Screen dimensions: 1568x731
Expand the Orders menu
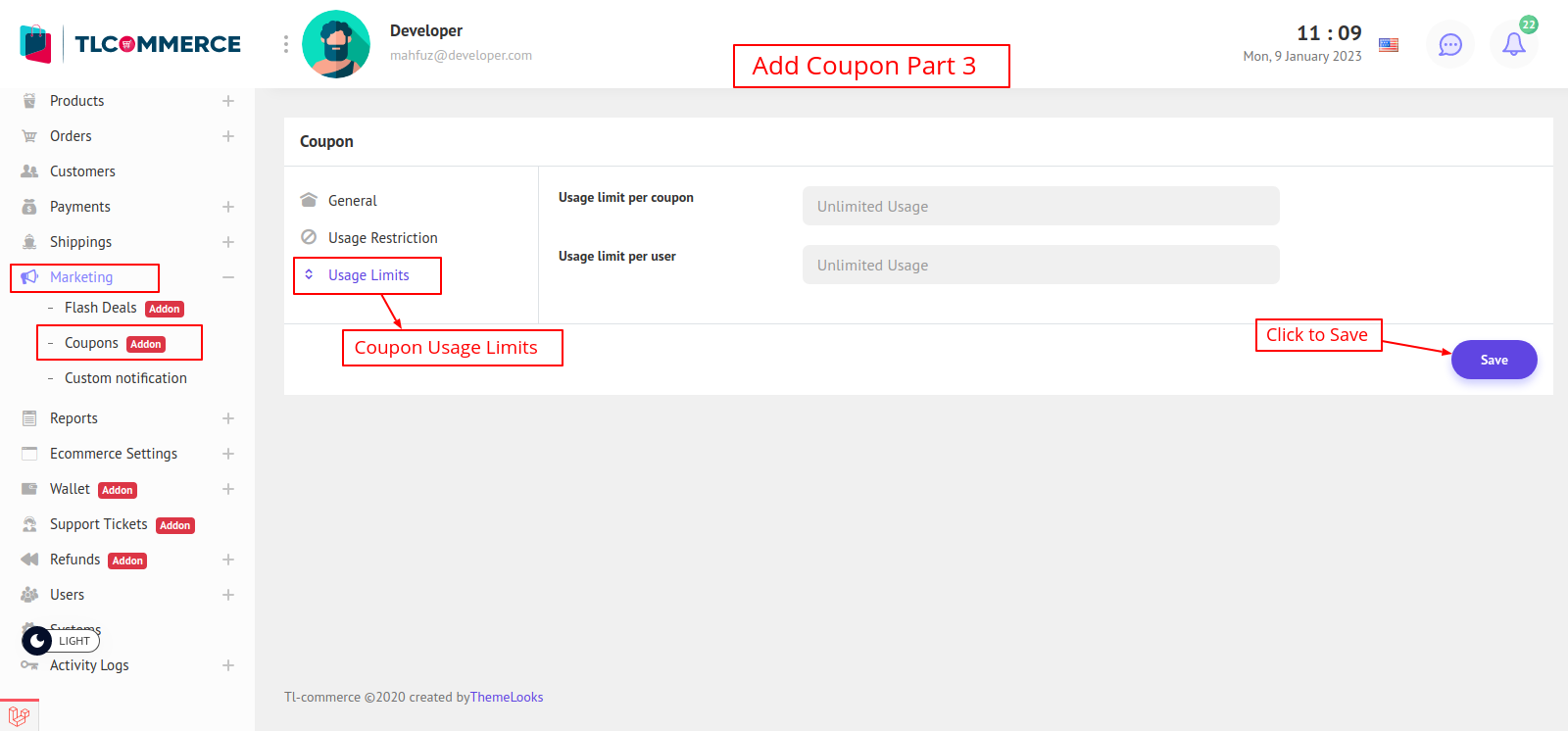(x=227, y=136)
